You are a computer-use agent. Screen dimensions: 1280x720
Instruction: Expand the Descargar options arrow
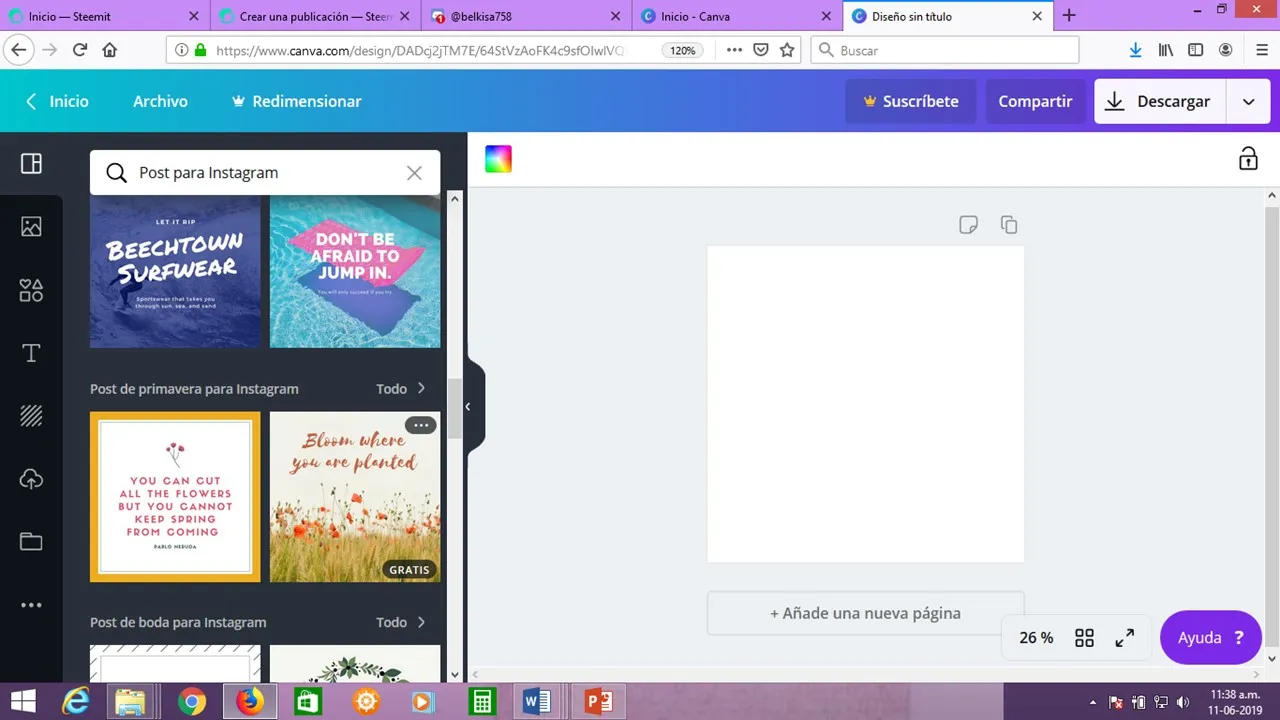1248,101
